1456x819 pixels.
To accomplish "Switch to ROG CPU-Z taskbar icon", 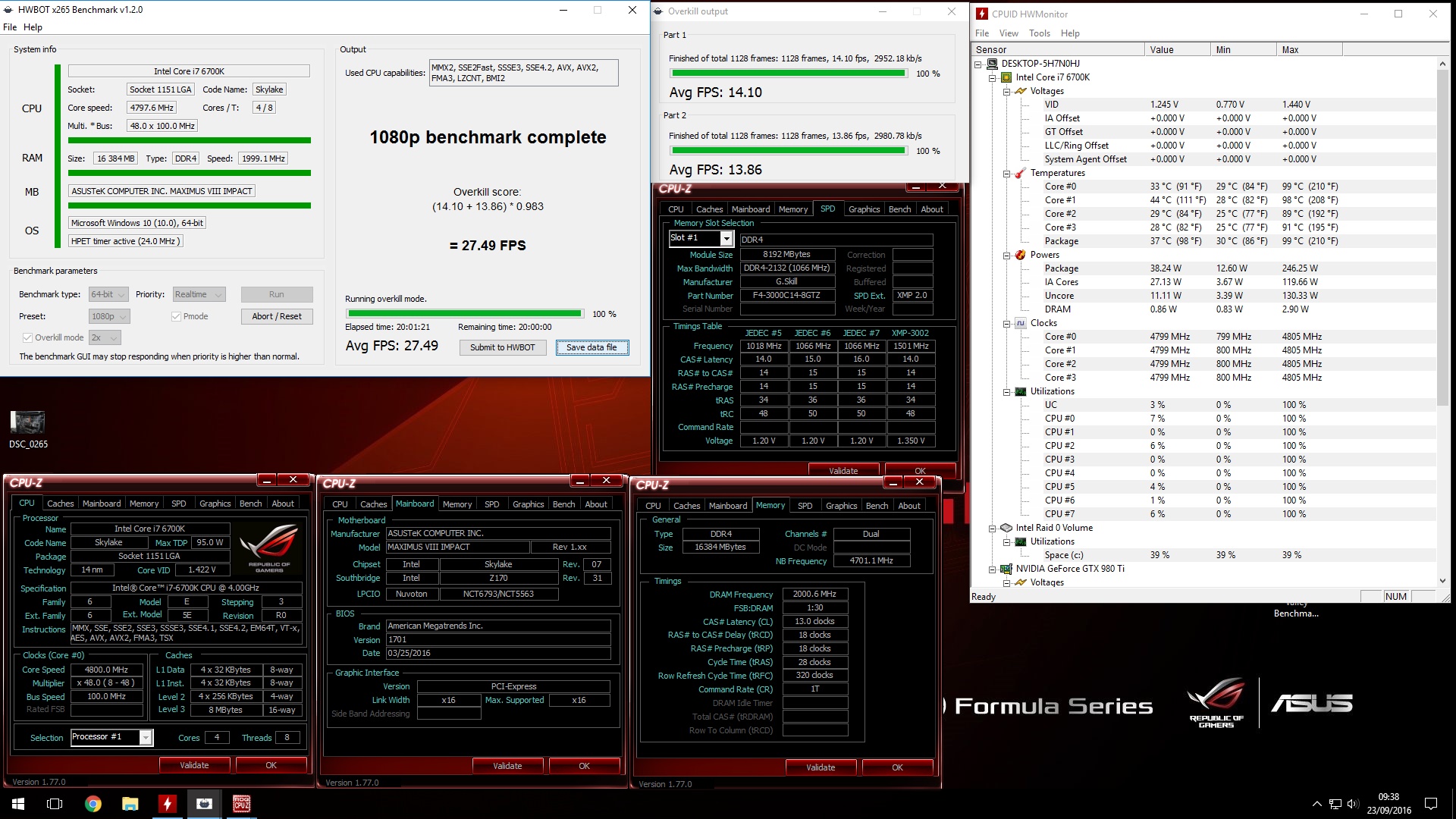I will (x=241, y=804).
